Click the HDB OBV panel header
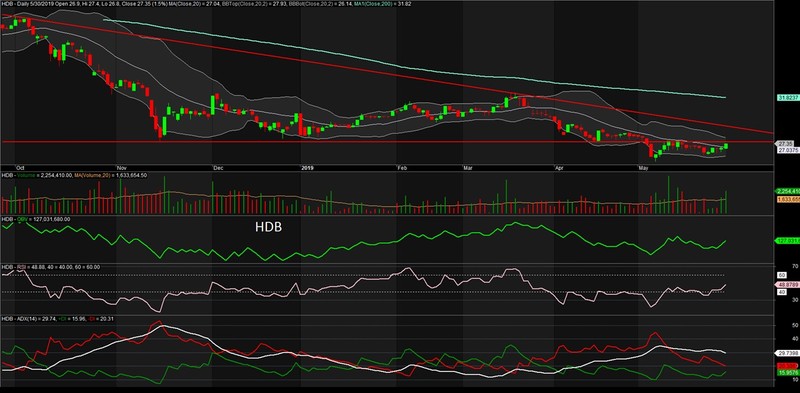Viewport: 800px width, 393px height. coord(36,219)
